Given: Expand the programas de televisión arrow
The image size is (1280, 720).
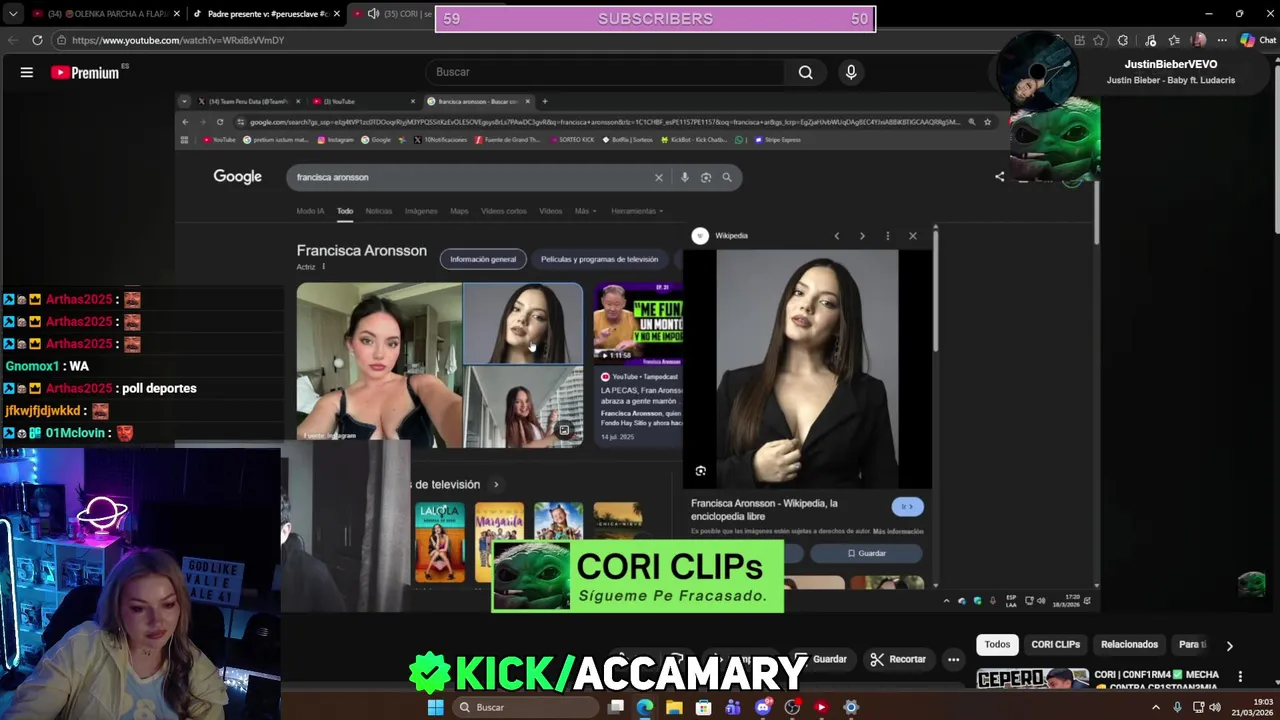Looking at the screenshot, I should pos(495,485).
